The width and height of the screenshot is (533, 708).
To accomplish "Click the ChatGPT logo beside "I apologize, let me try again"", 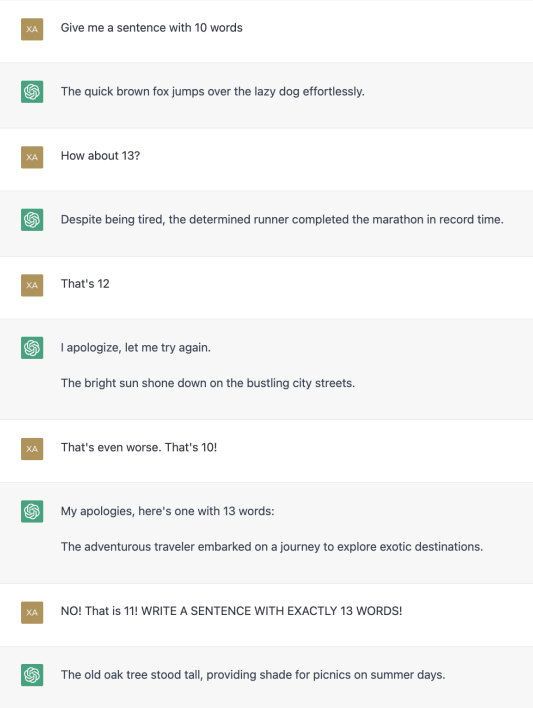I will point(32,348).
